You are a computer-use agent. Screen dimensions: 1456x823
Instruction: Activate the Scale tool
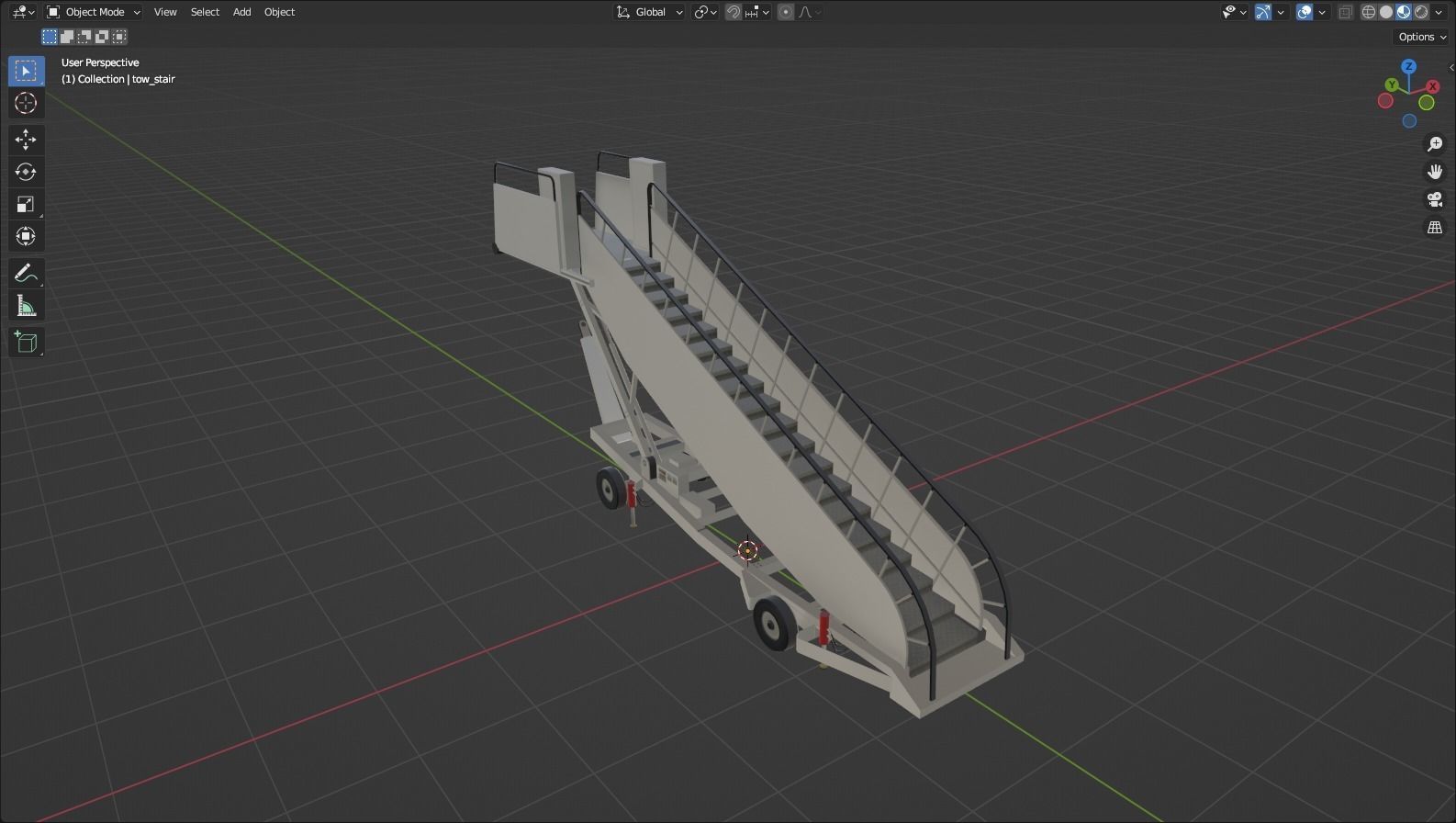(26, 204)
